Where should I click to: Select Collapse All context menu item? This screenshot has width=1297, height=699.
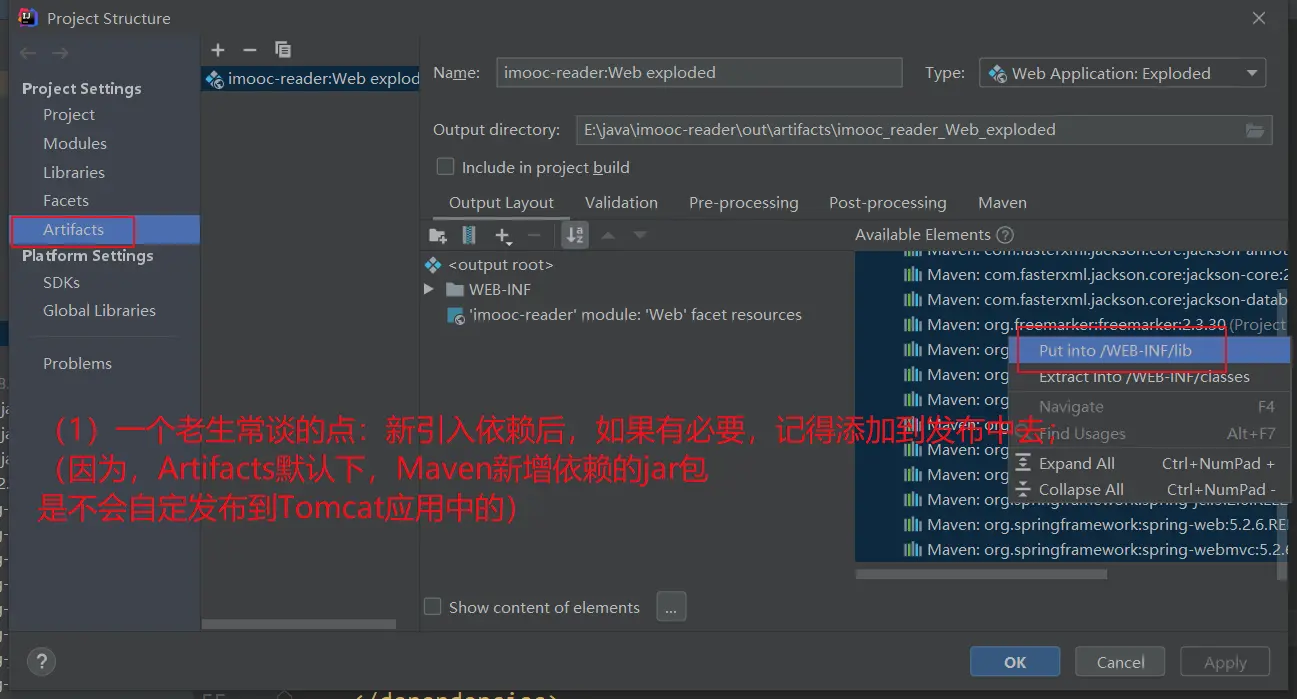tap(1150, 489)
